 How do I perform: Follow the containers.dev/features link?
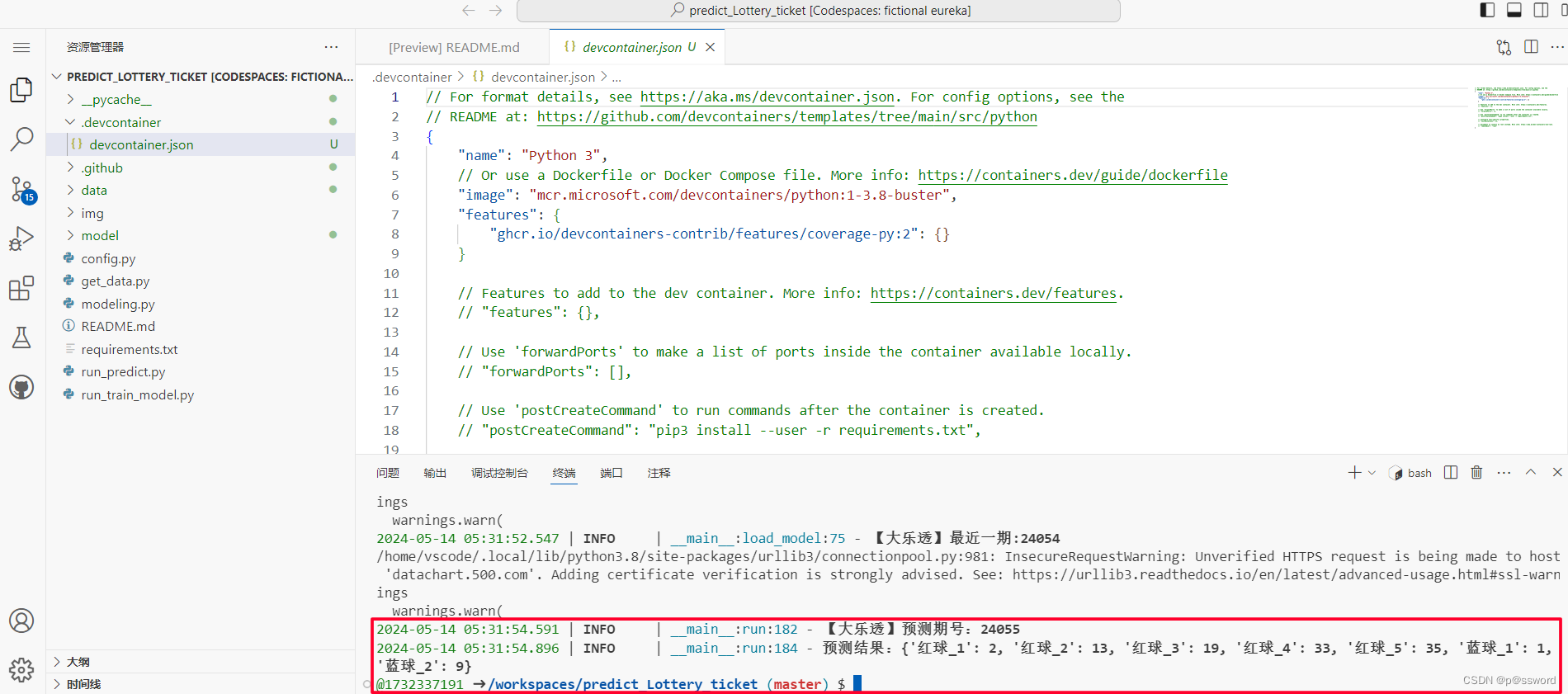994,294
